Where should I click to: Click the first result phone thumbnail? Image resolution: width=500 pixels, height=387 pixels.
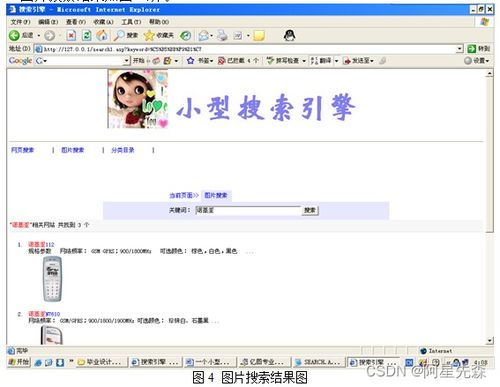tap(52, 279)
